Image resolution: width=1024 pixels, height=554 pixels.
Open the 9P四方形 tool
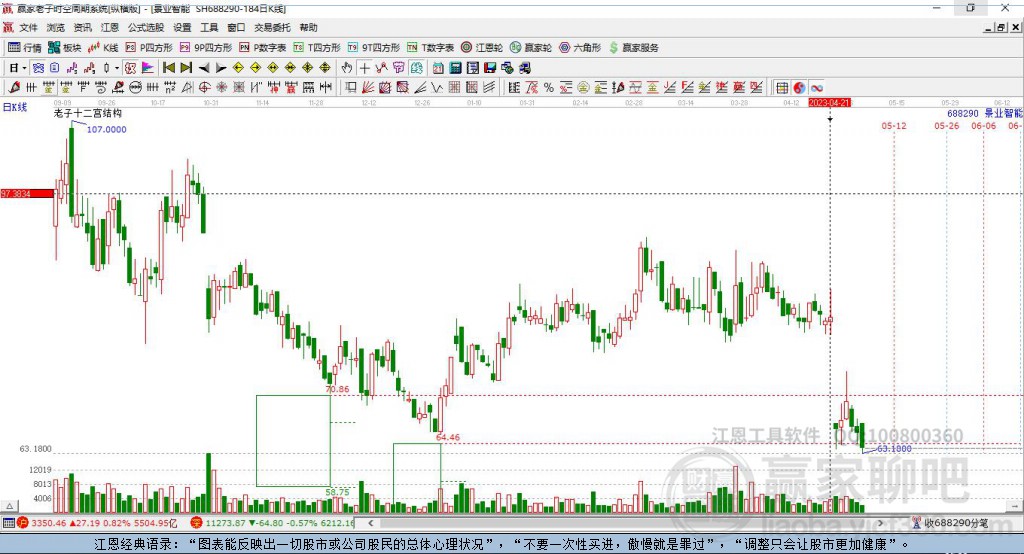(206, 48)
